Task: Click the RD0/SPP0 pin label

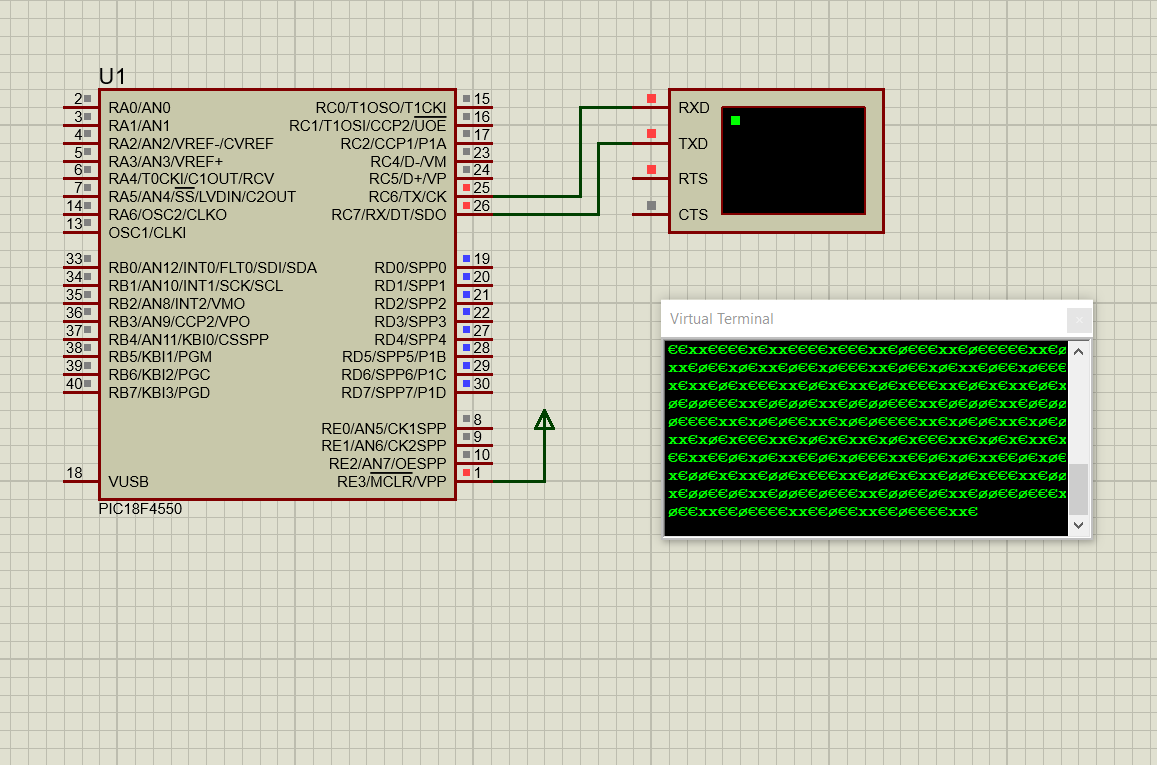Action: 410,268
